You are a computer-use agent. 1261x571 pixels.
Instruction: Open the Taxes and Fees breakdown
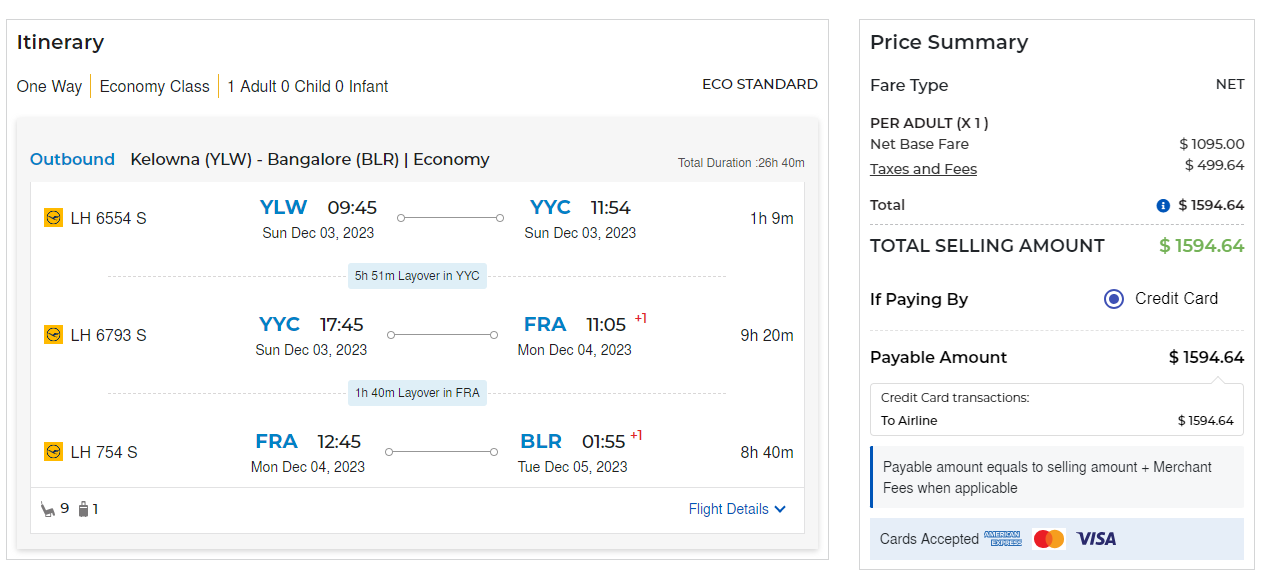pos(923,169)
